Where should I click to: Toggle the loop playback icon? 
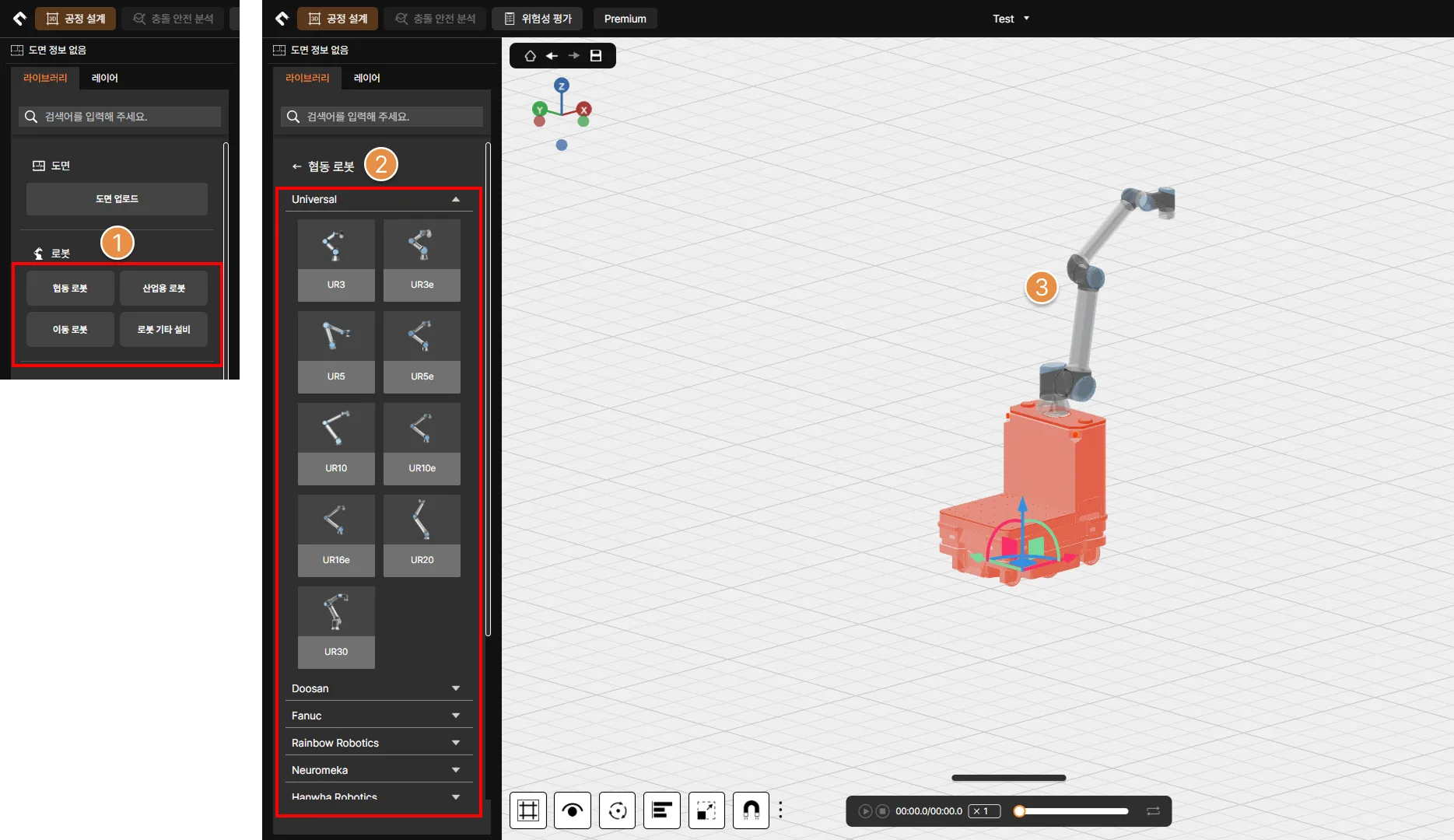pos(1153,811)
